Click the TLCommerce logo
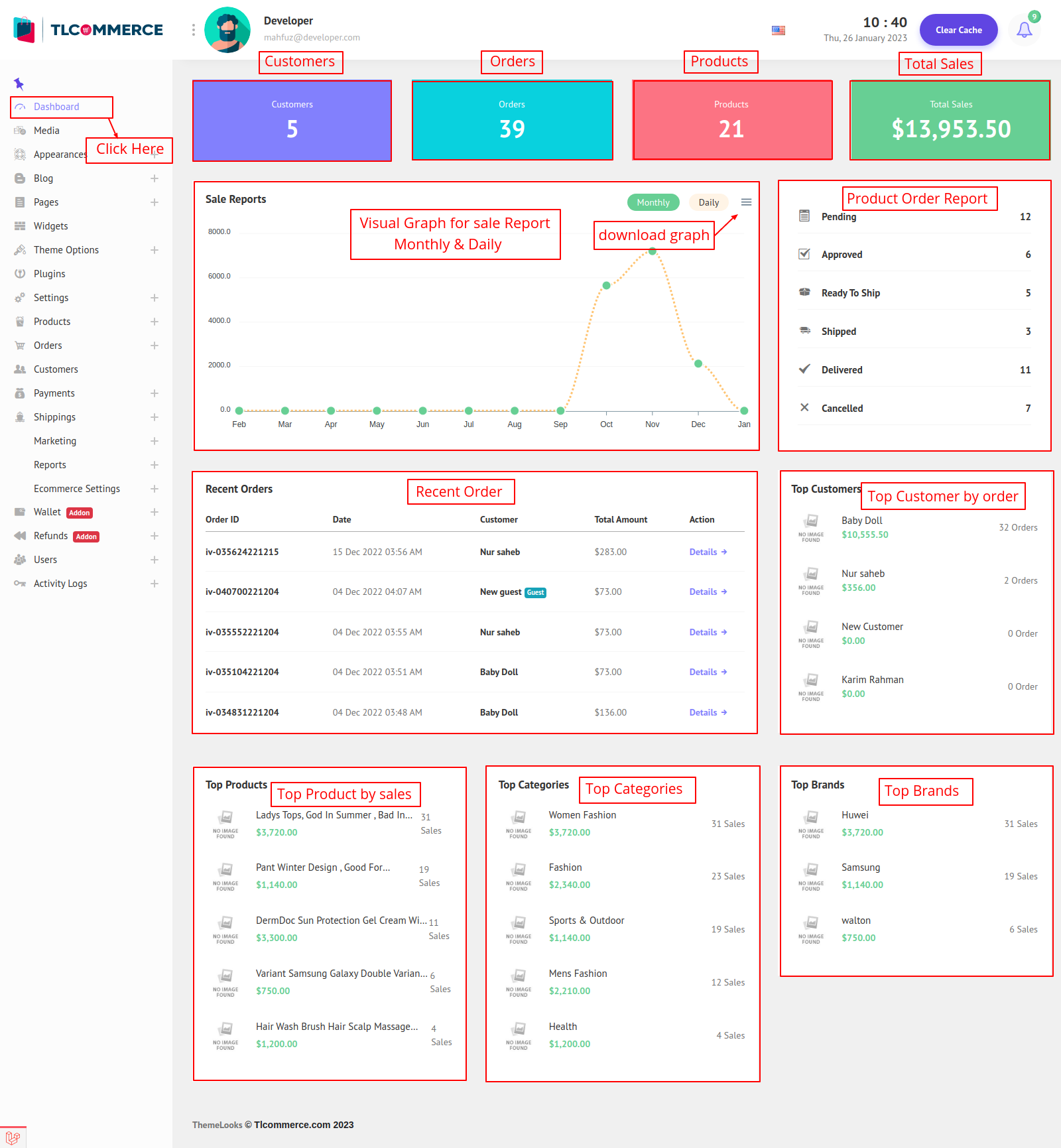 click(x=88, y=30)
